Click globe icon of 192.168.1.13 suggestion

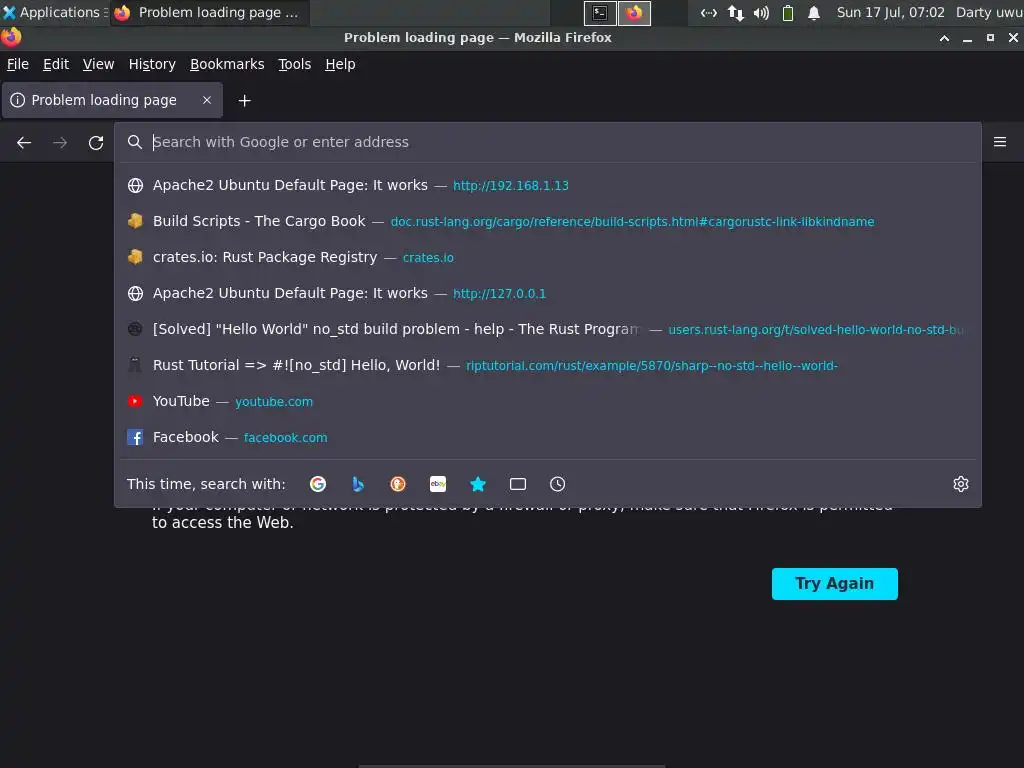click(135, 185)
